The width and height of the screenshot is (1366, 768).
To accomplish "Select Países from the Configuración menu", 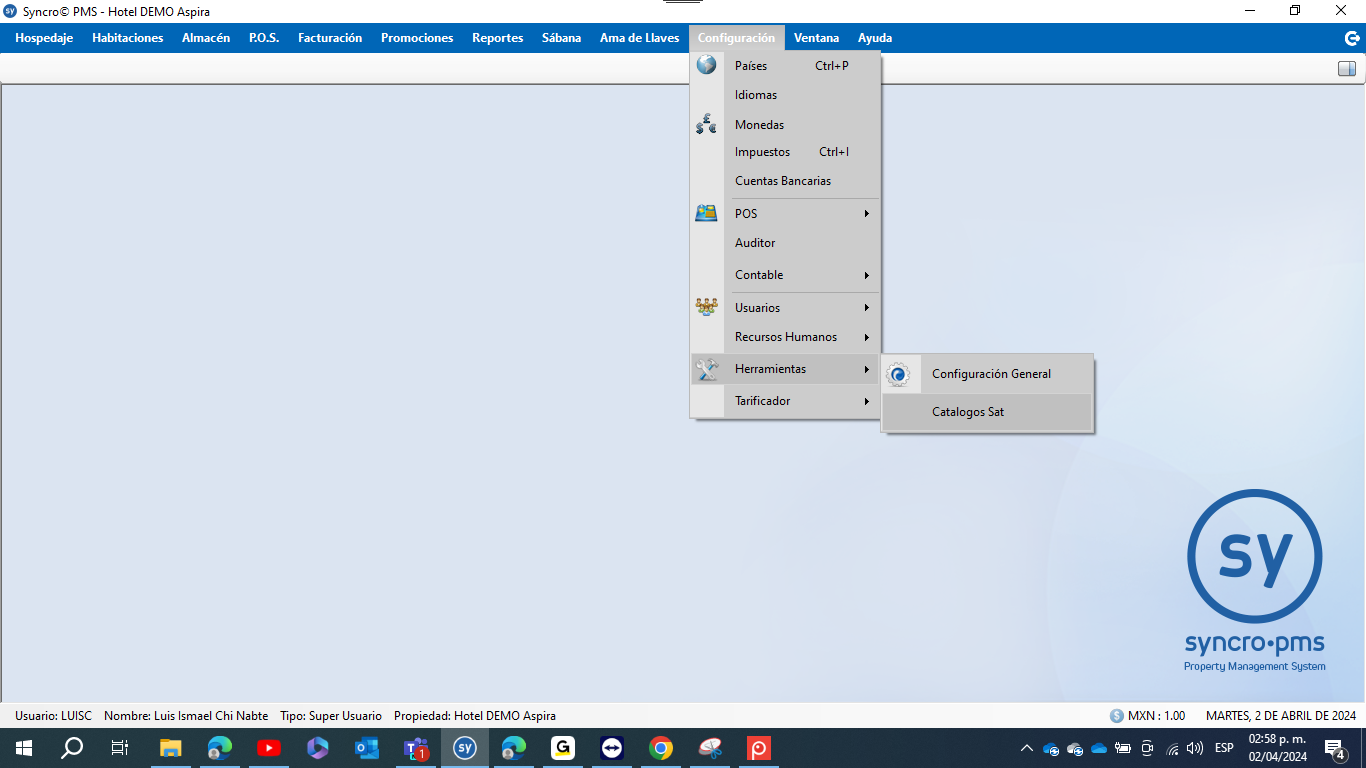I will coord(785,66).
